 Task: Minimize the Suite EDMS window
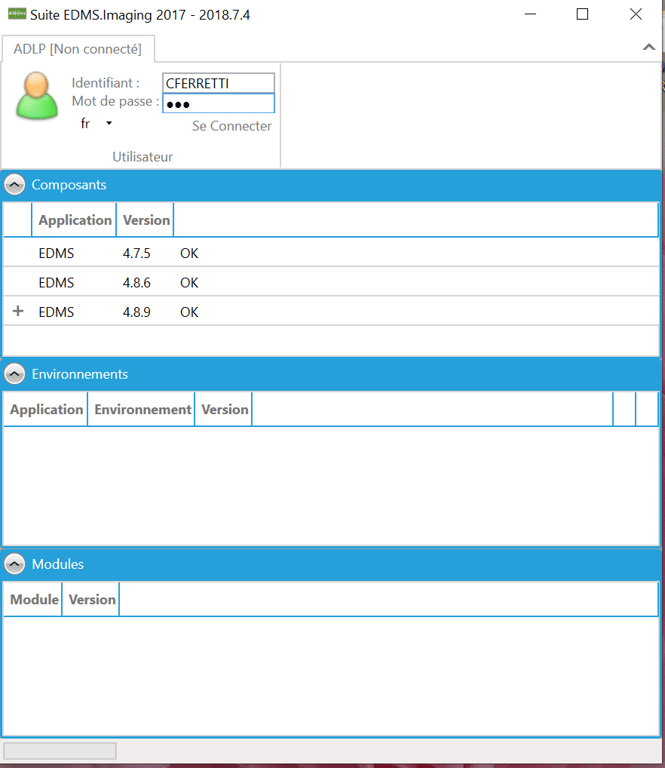pyautogui.click(x=530, y=14)
